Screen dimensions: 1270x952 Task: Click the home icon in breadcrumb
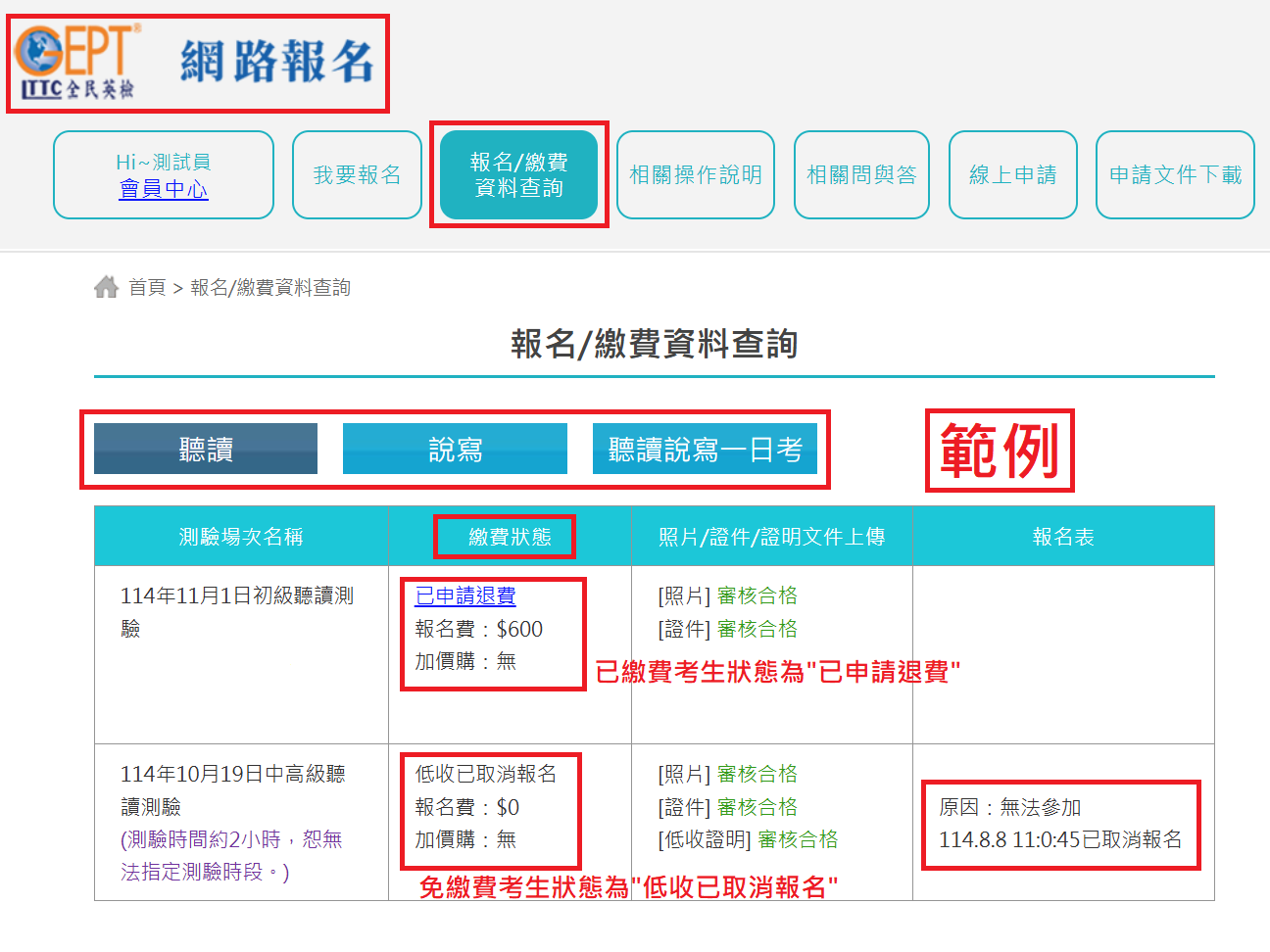point(106,287)
